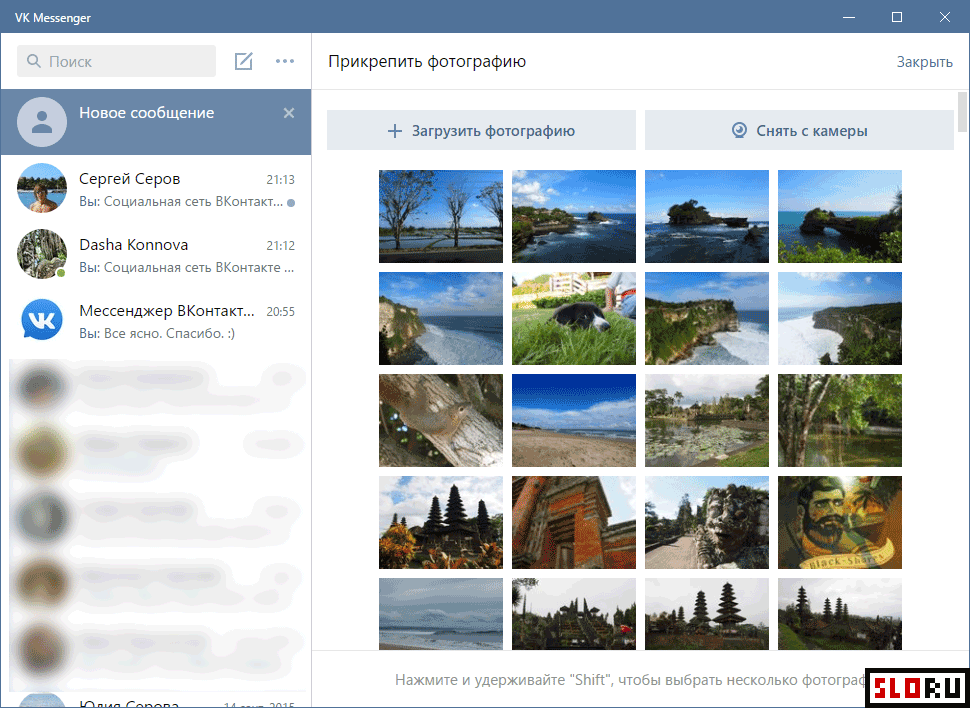Select the sandy beach photo
Viewport: 970px width, 708px height.
tap(574, 420)
